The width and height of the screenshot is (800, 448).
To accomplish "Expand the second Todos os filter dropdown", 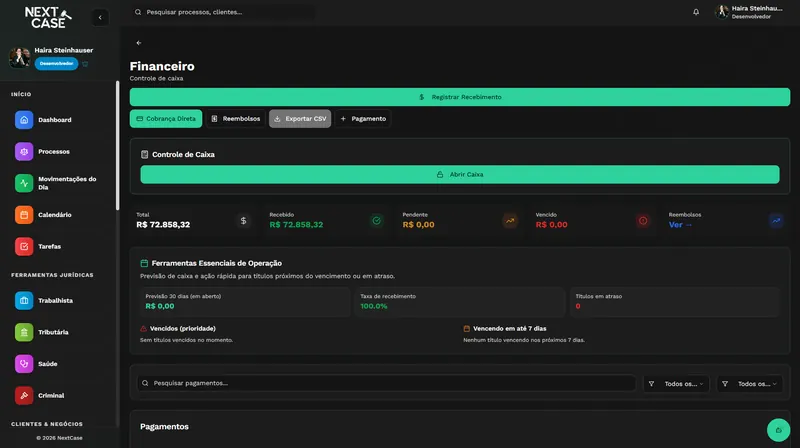I will point(749,384).
